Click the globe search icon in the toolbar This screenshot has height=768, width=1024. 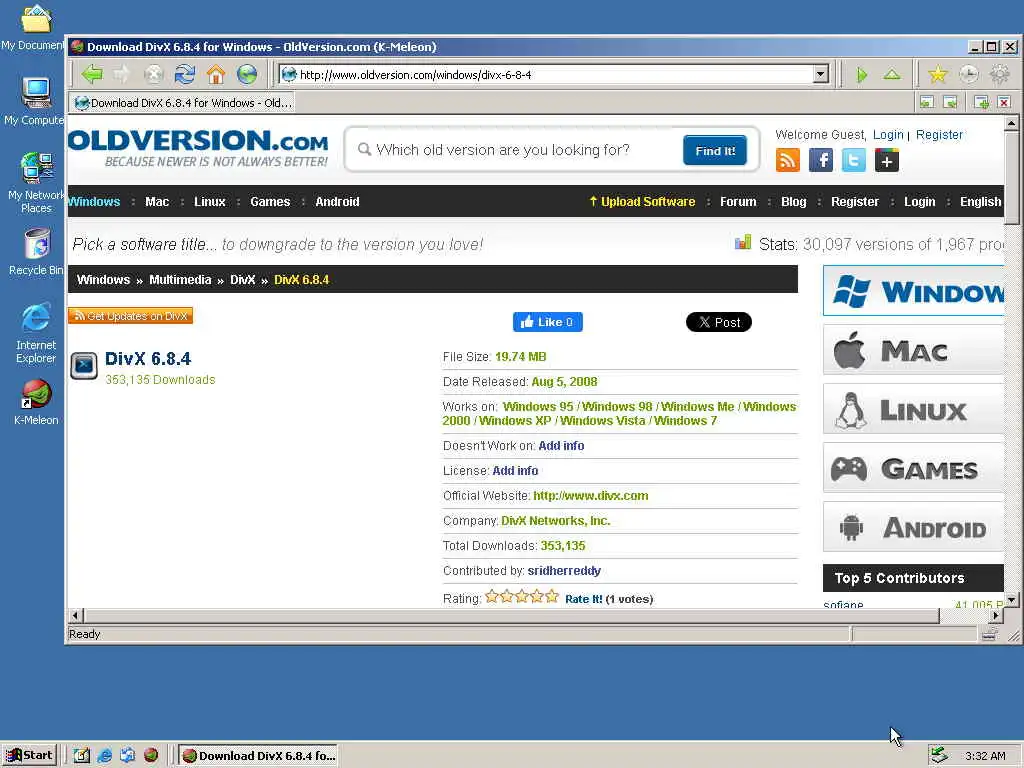[247, 74]
